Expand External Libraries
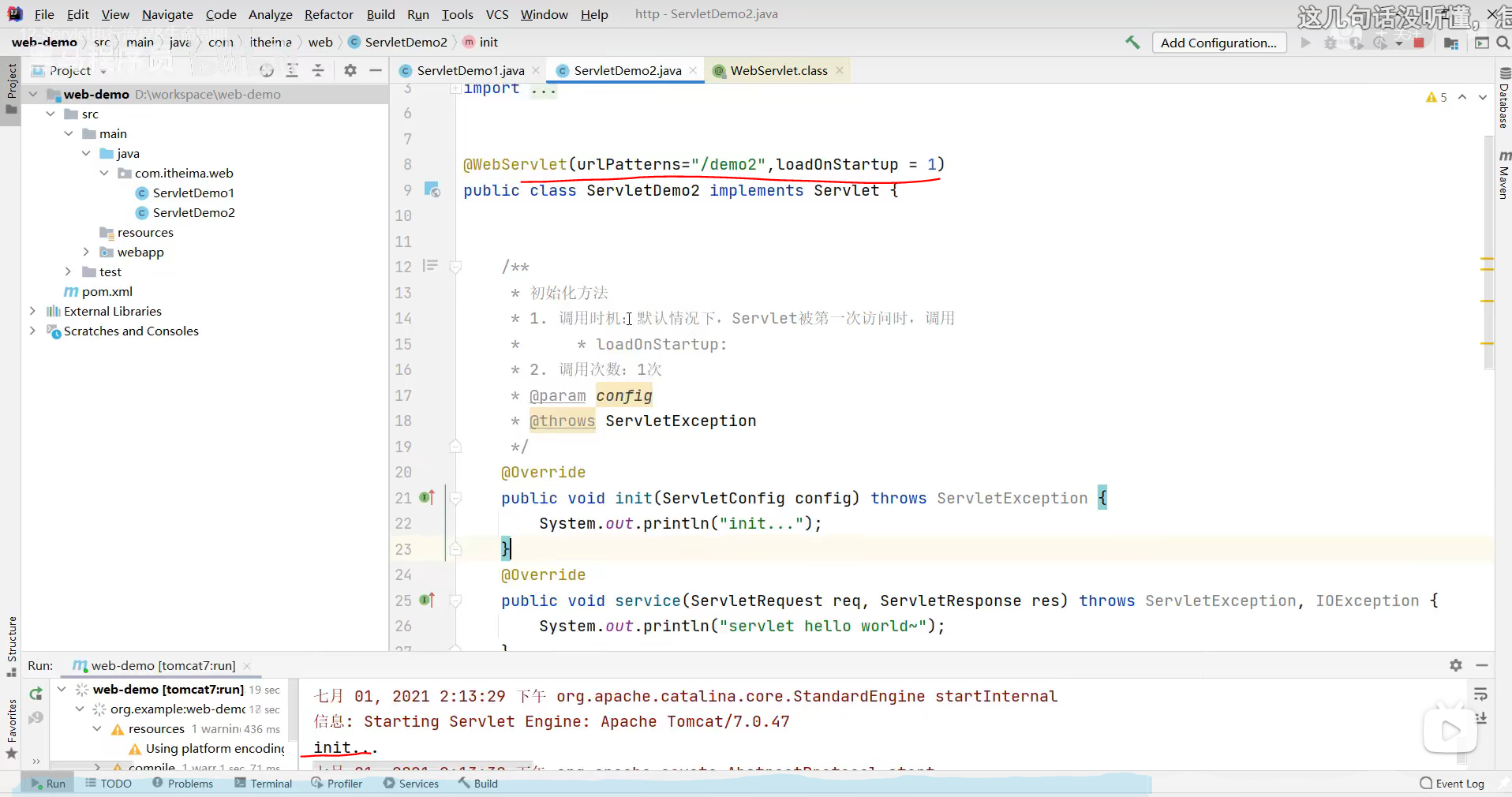 [33, 311]
